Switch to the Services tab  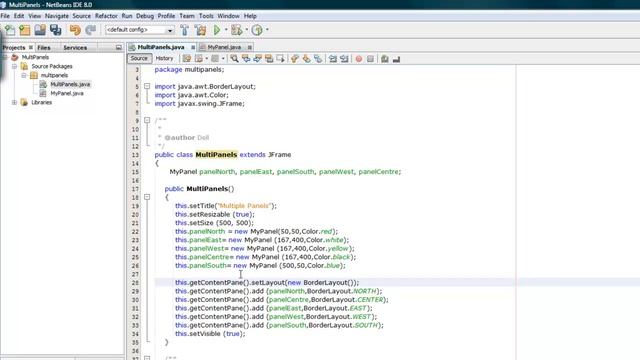click(75, 47)
